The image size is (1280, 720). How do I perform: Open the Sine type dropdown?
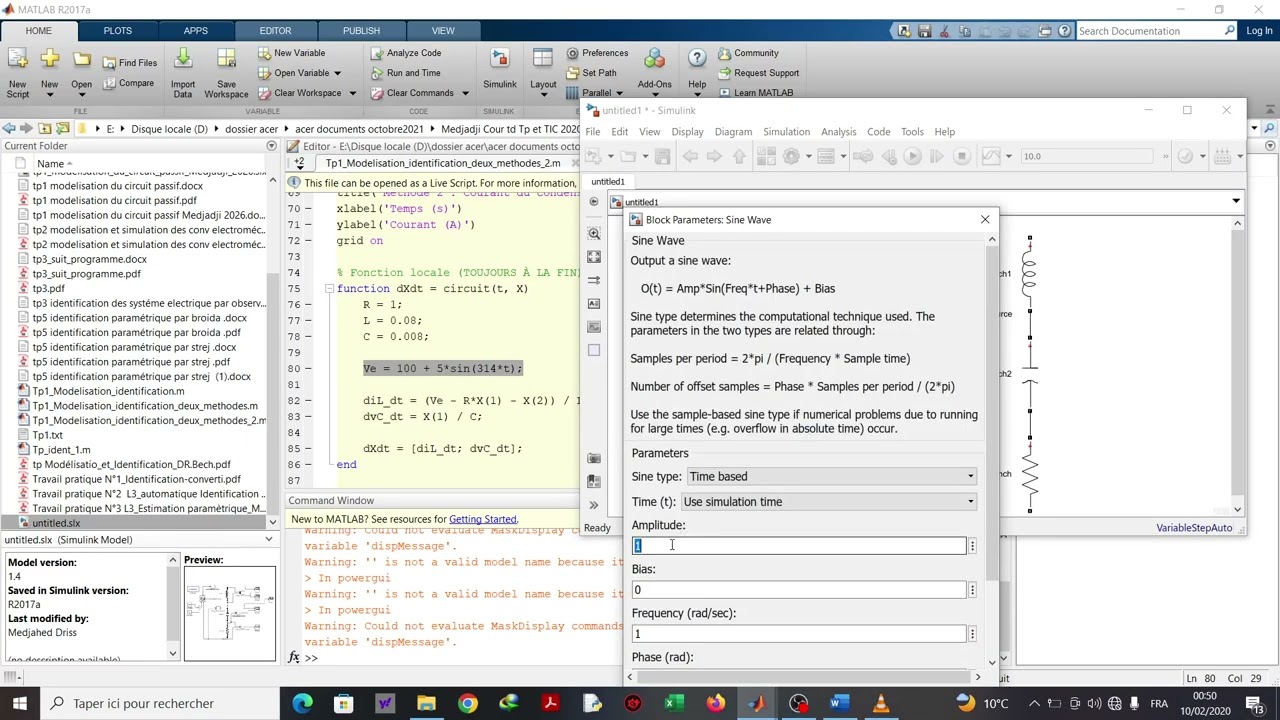pos(831,477)
